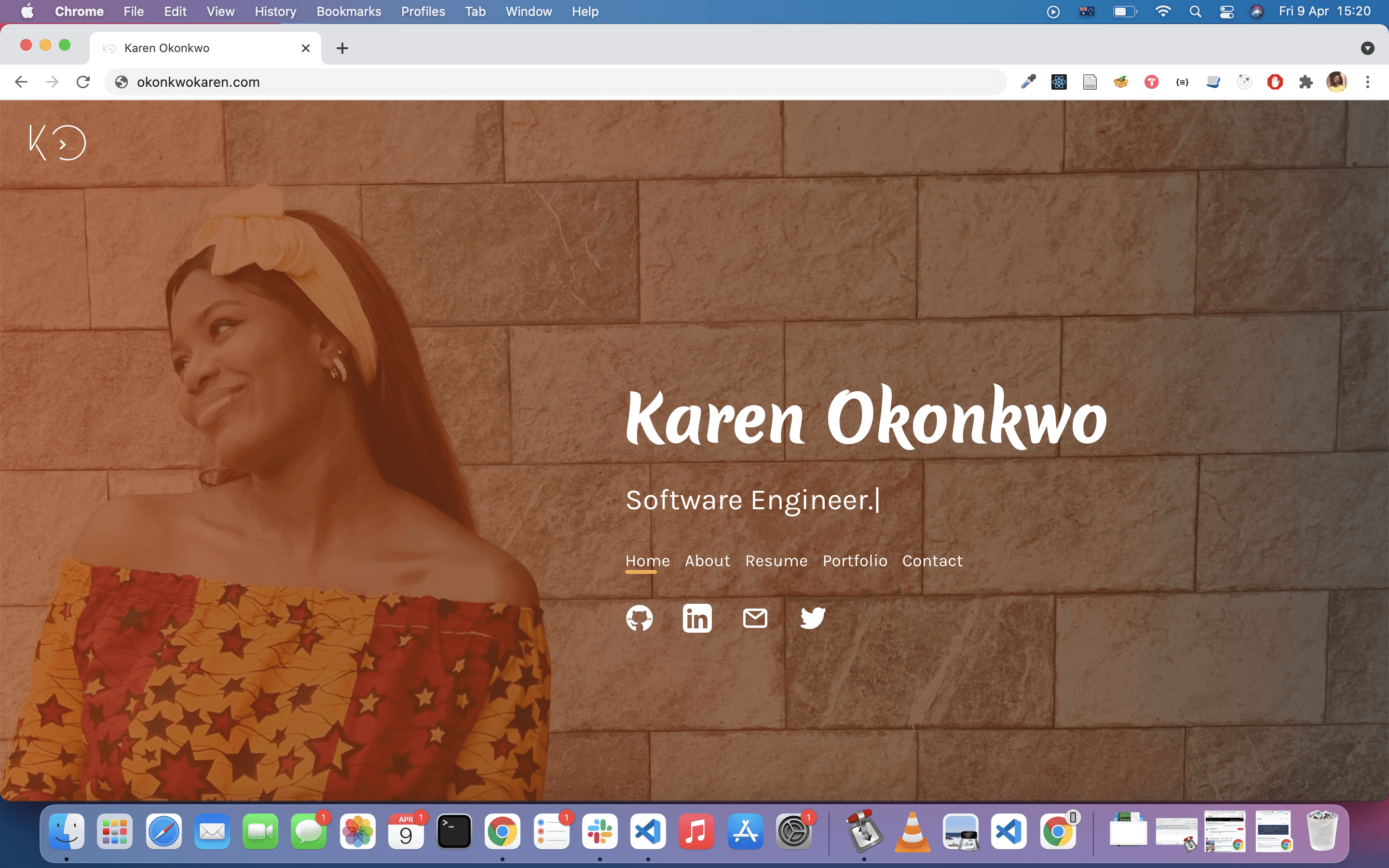The image size is (1389, 868).
Task: Click the KO logo in the top-left corner
Action: (57, 142)
